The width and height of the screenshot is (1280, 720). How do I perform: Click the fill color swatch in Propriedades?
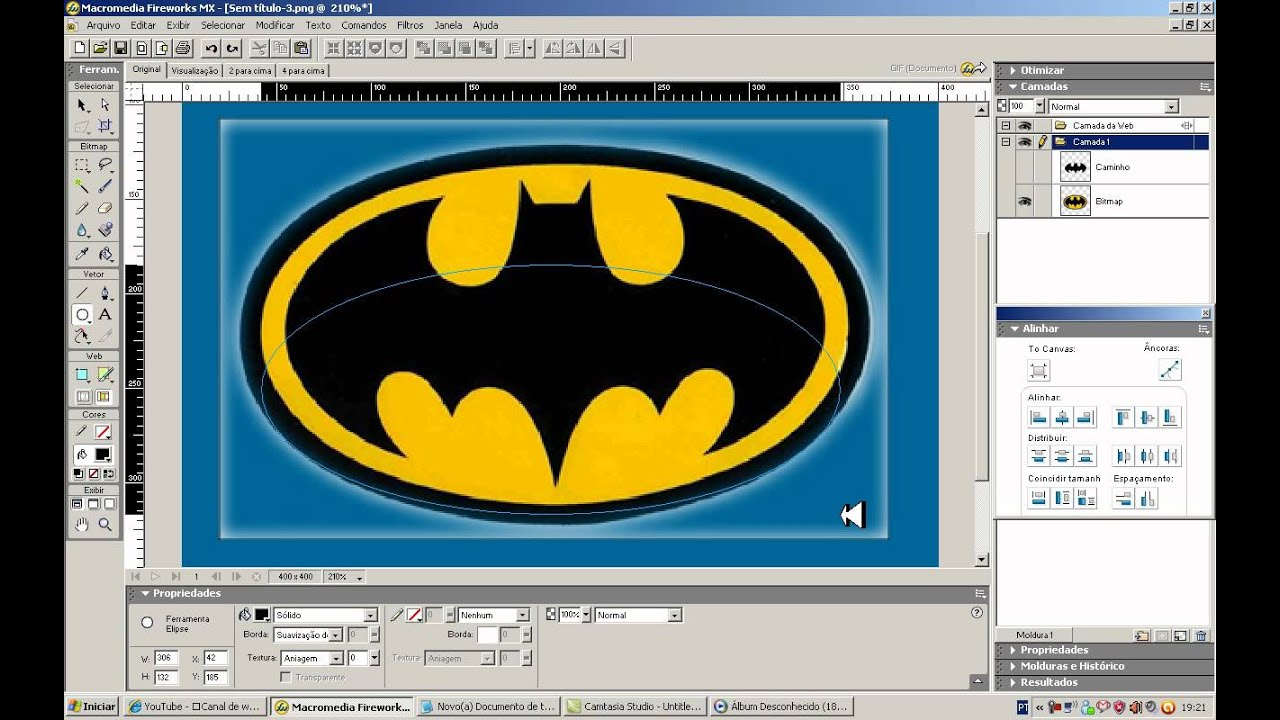pos(262,615)
